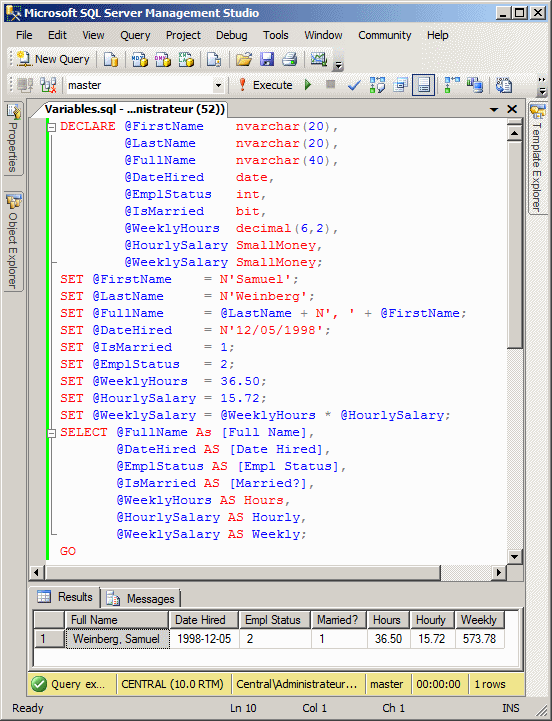
Task: Click the Cancel Executing Query stop icon
Action: pyautogui.click(x=330, y=84)
